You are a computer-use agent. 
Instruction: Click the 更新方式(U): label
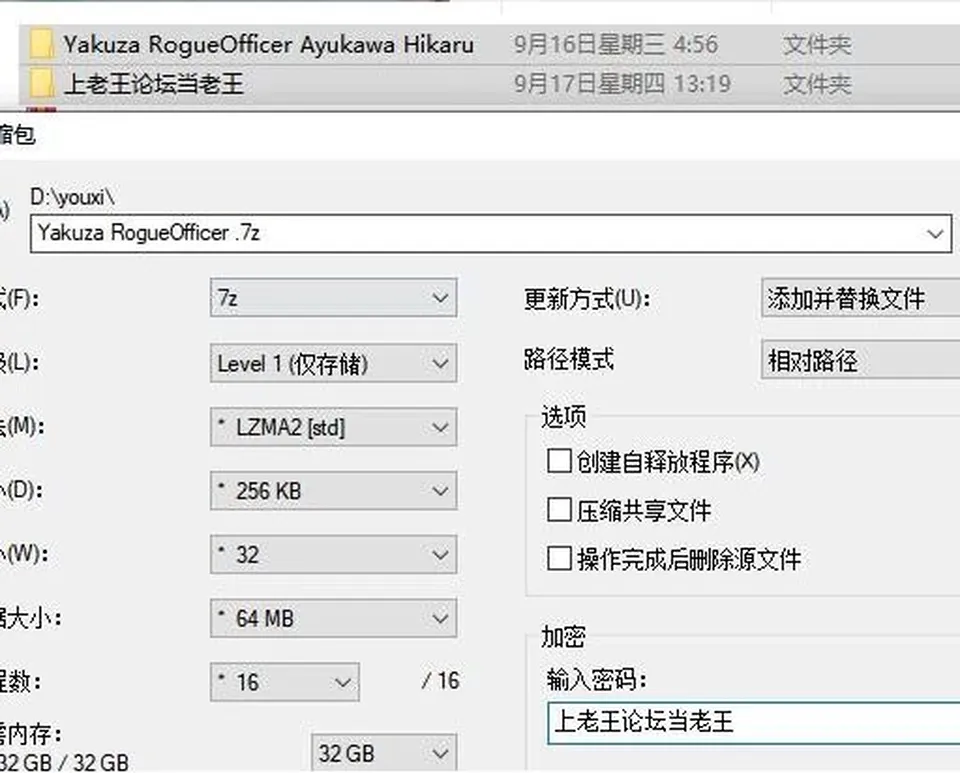click(587, 299)
